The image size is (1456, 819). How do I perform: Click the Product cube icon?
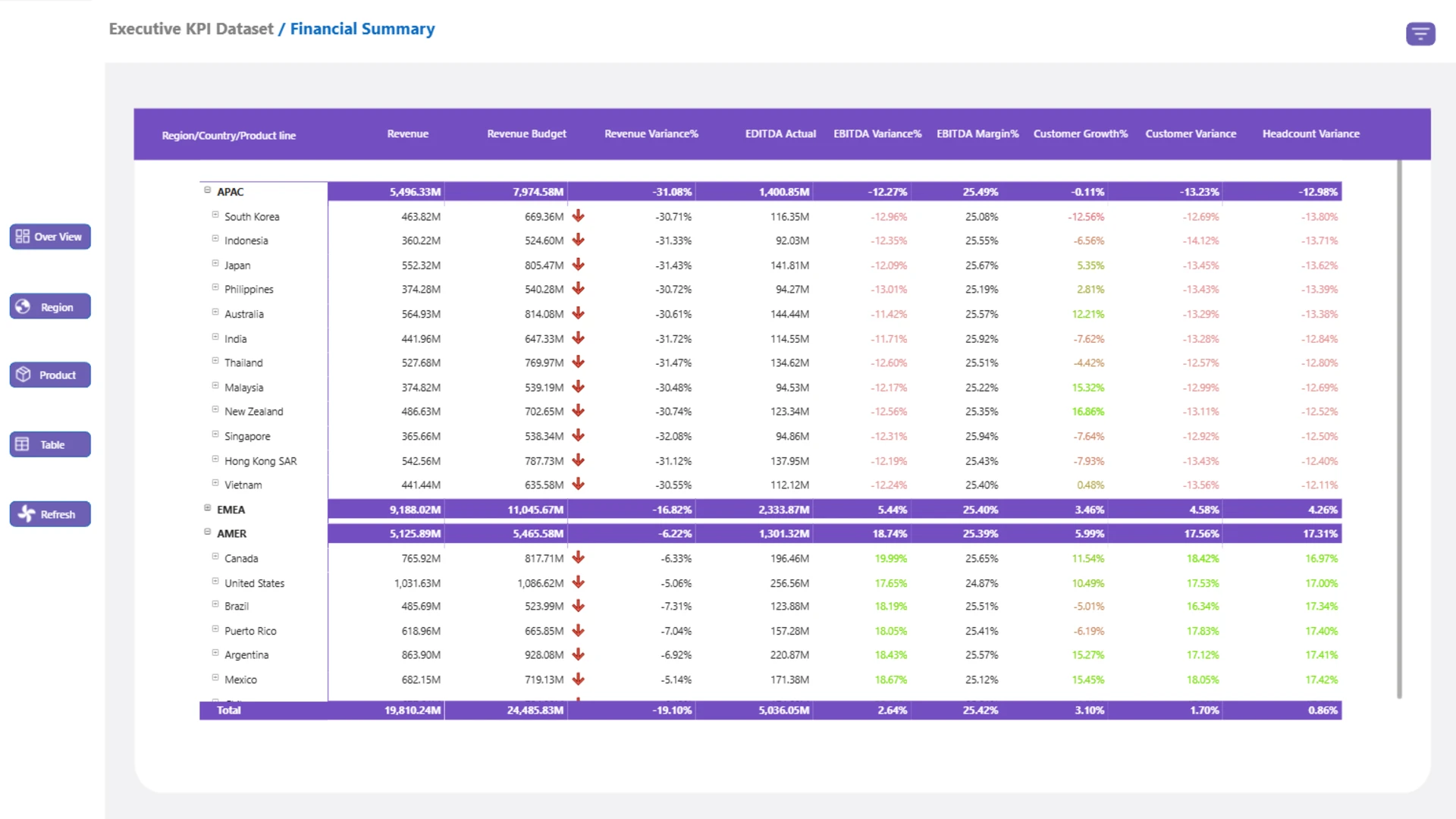click(x=23, y=375)
